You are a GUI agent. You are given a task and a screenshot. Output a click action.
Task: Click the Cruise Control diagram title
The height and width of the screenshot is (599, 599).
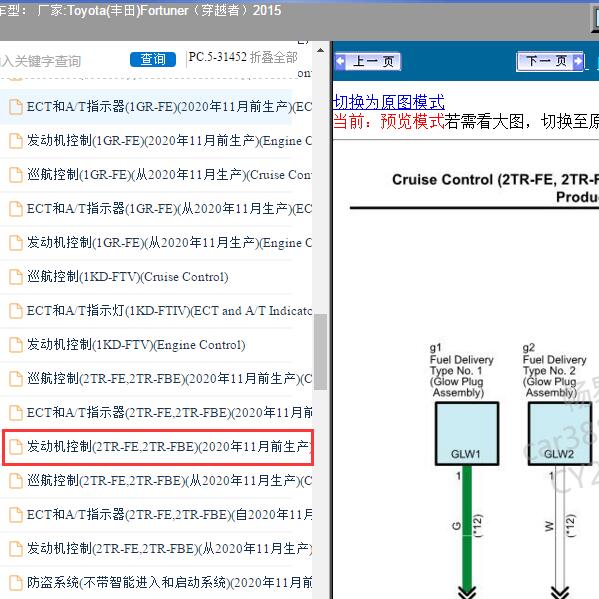495,188
